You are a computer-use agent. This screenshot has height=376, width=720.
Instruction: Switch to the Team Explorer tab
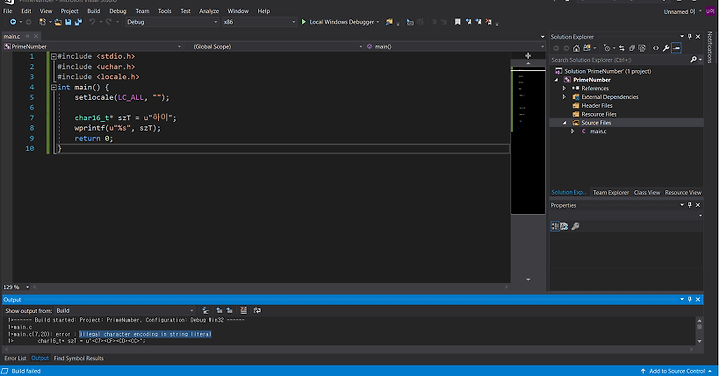coord(610,192)
